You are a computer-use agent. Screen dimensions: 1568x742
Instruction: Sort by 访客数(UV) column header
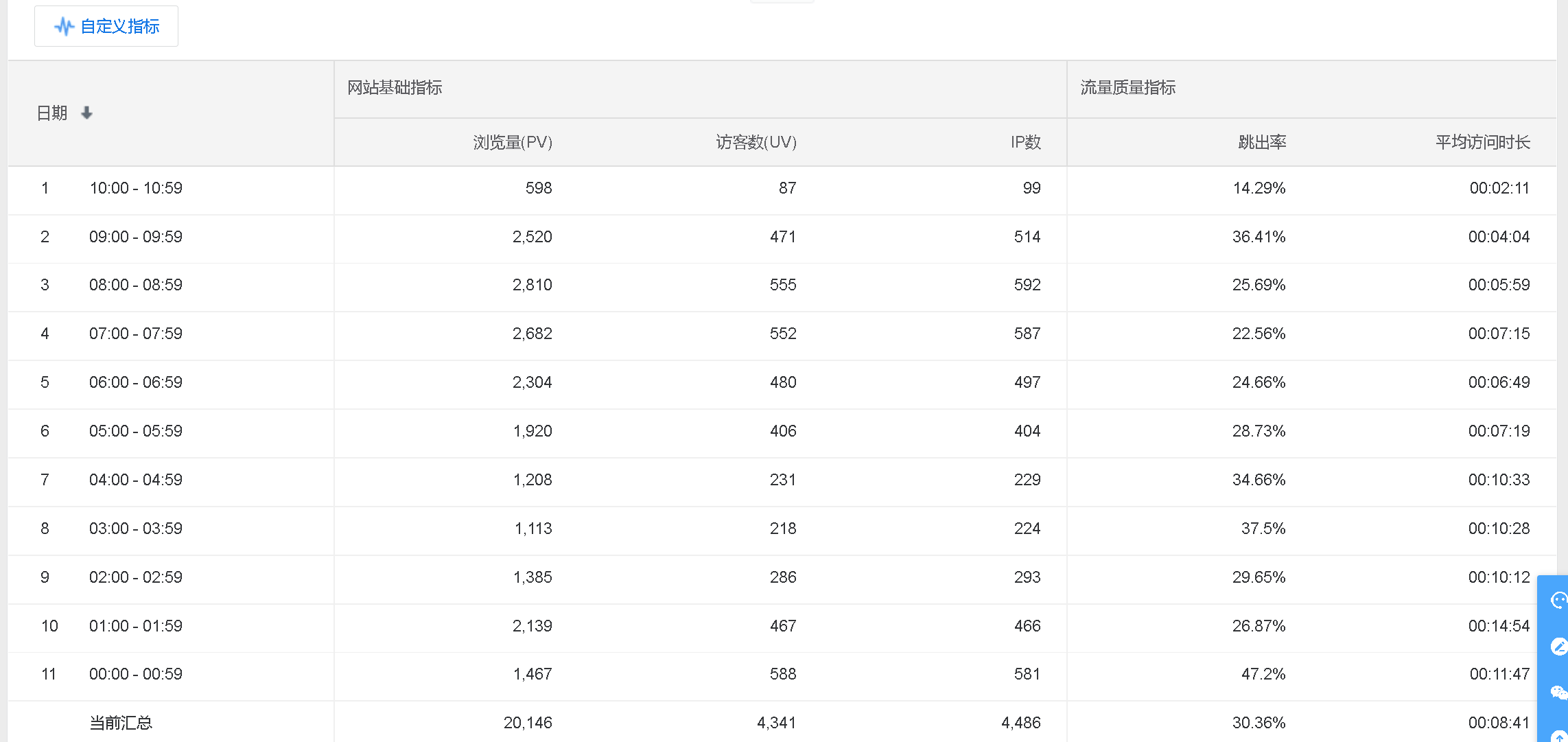(x=756, y=142)
